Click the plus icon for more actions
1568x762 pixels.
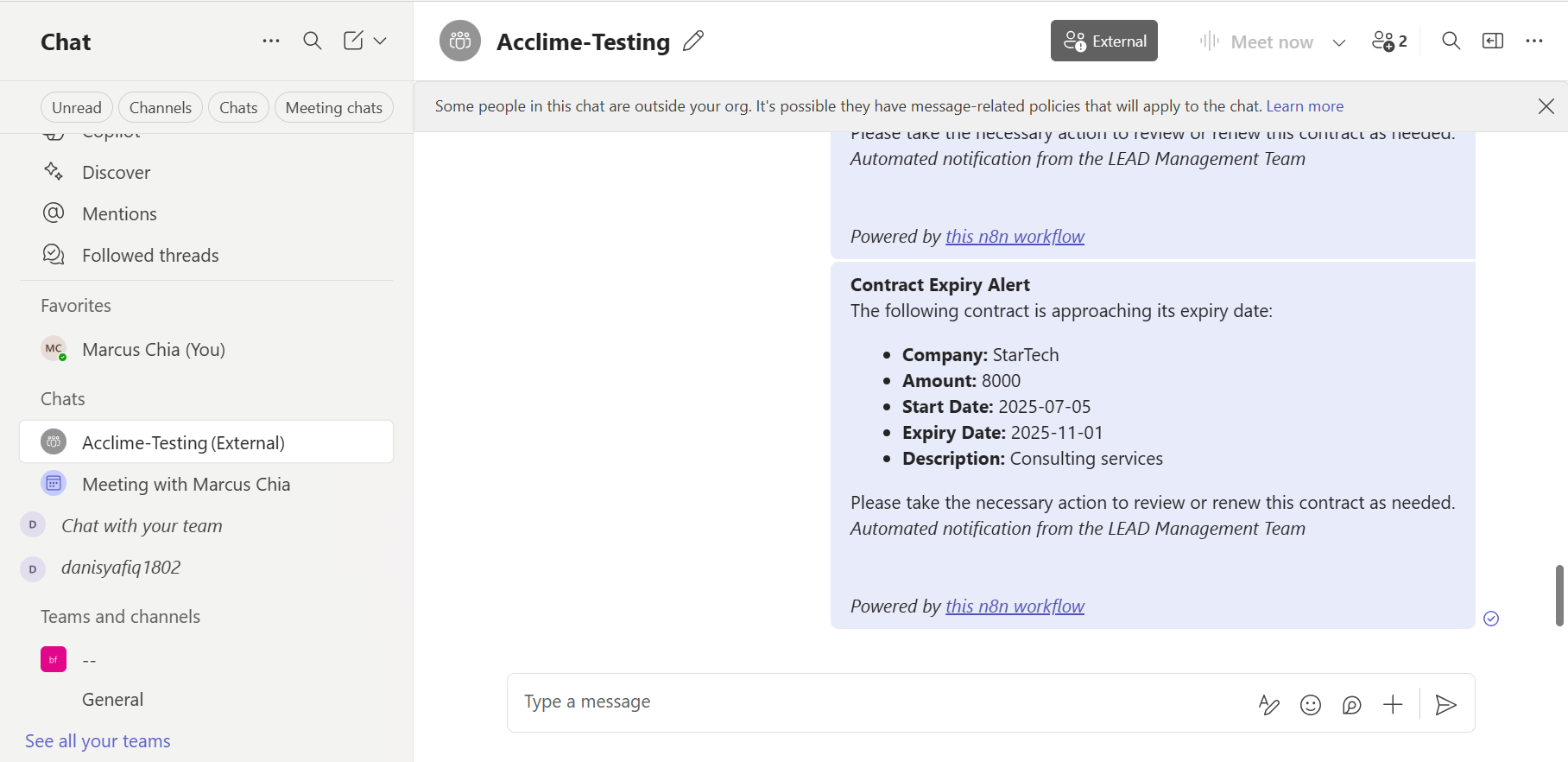tap(1393, 705)
